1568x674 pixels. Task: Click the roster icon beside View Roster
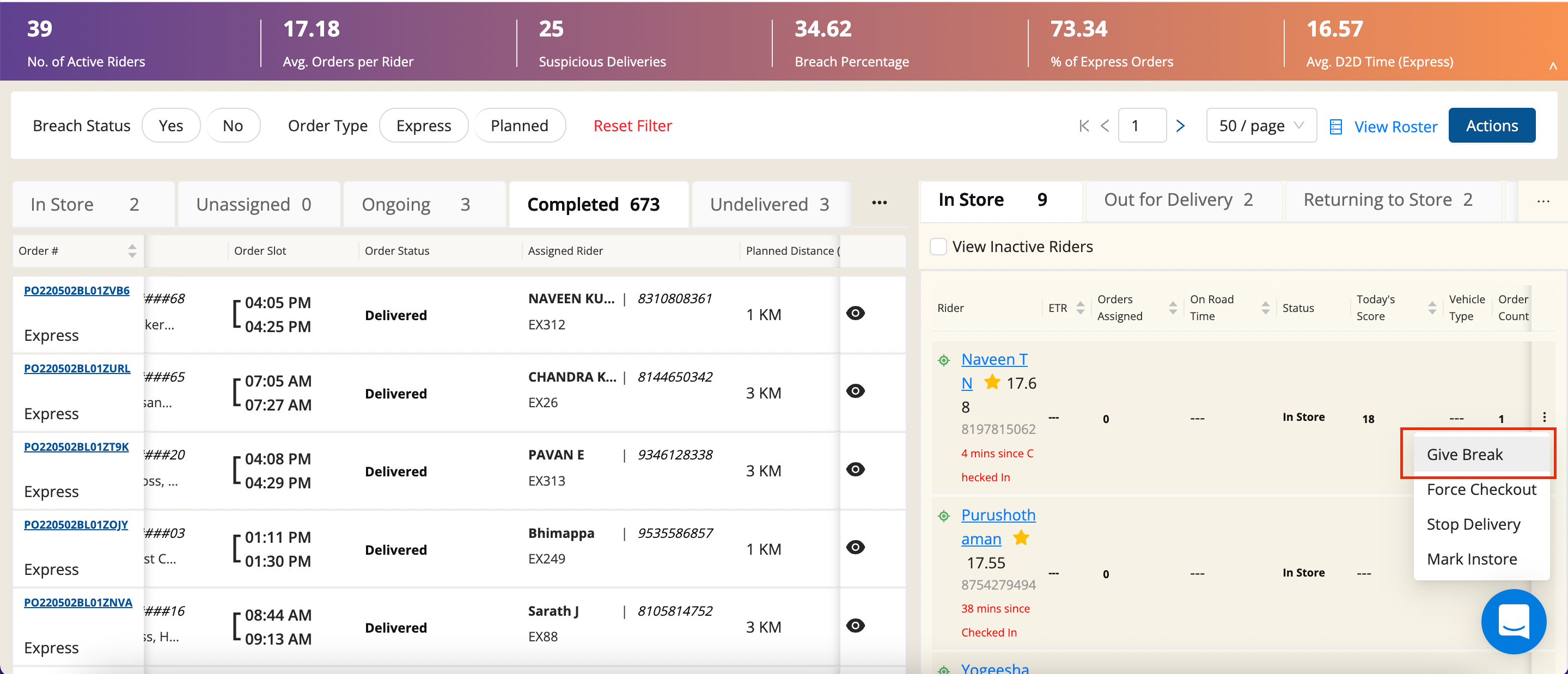pos(1335,126)
